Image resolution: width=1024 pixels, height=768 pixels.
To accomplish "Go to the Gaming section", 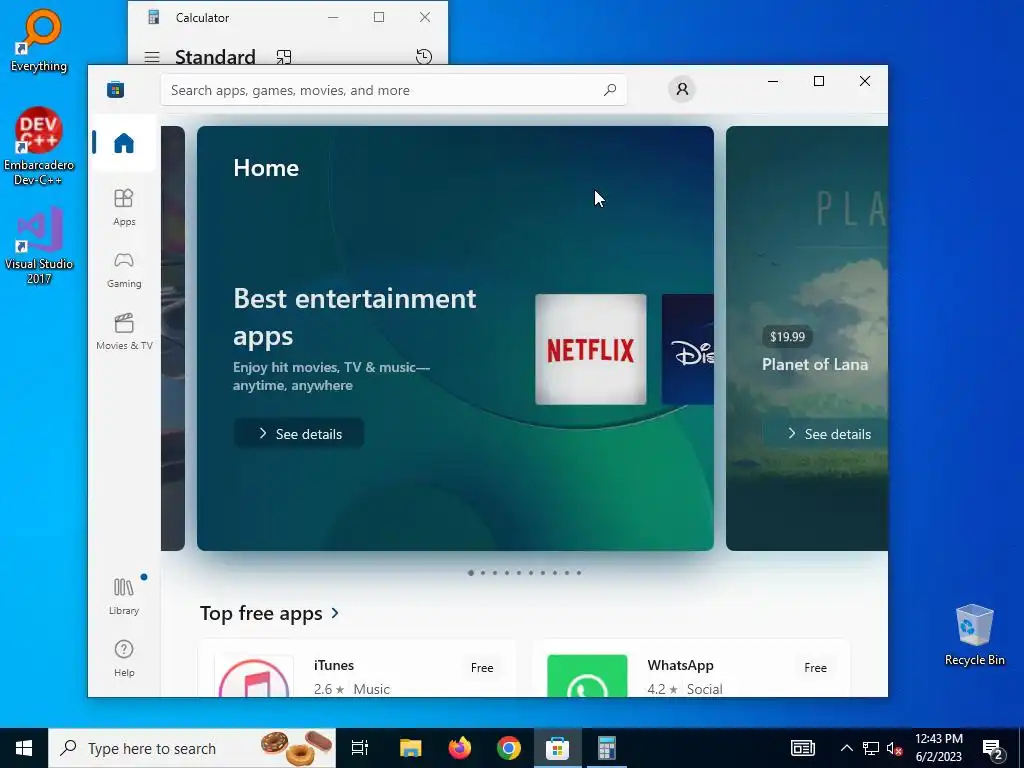I will coord(124,270).
